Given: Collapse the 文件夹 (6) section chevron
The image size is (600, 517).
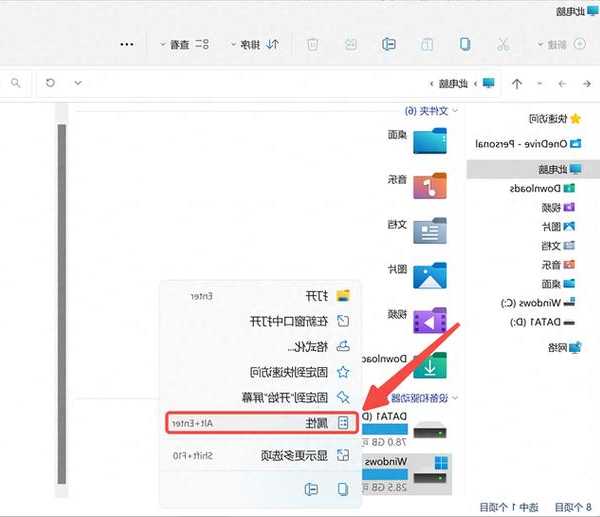Looking at the screenshot, I should (x=456, y=110).
